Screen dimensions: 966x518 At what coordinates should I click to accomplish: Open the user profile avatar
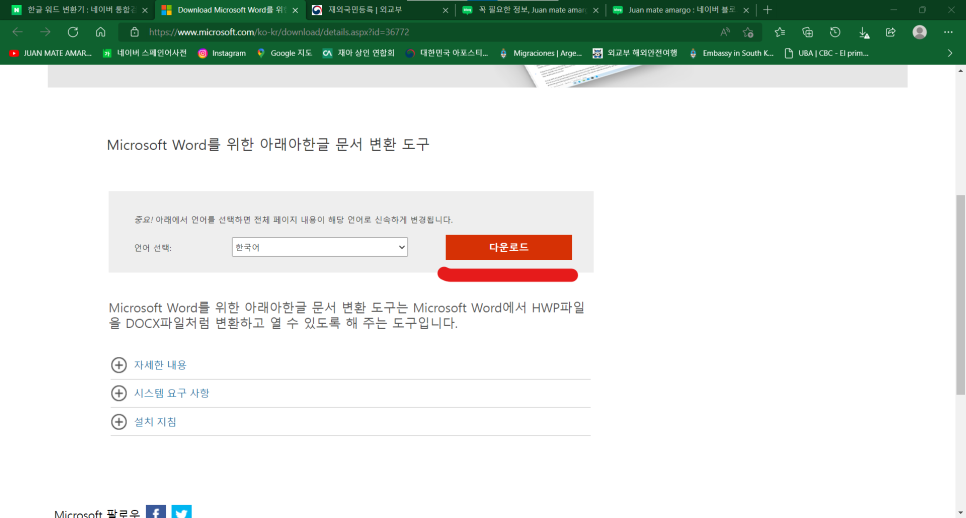[920, 32]
